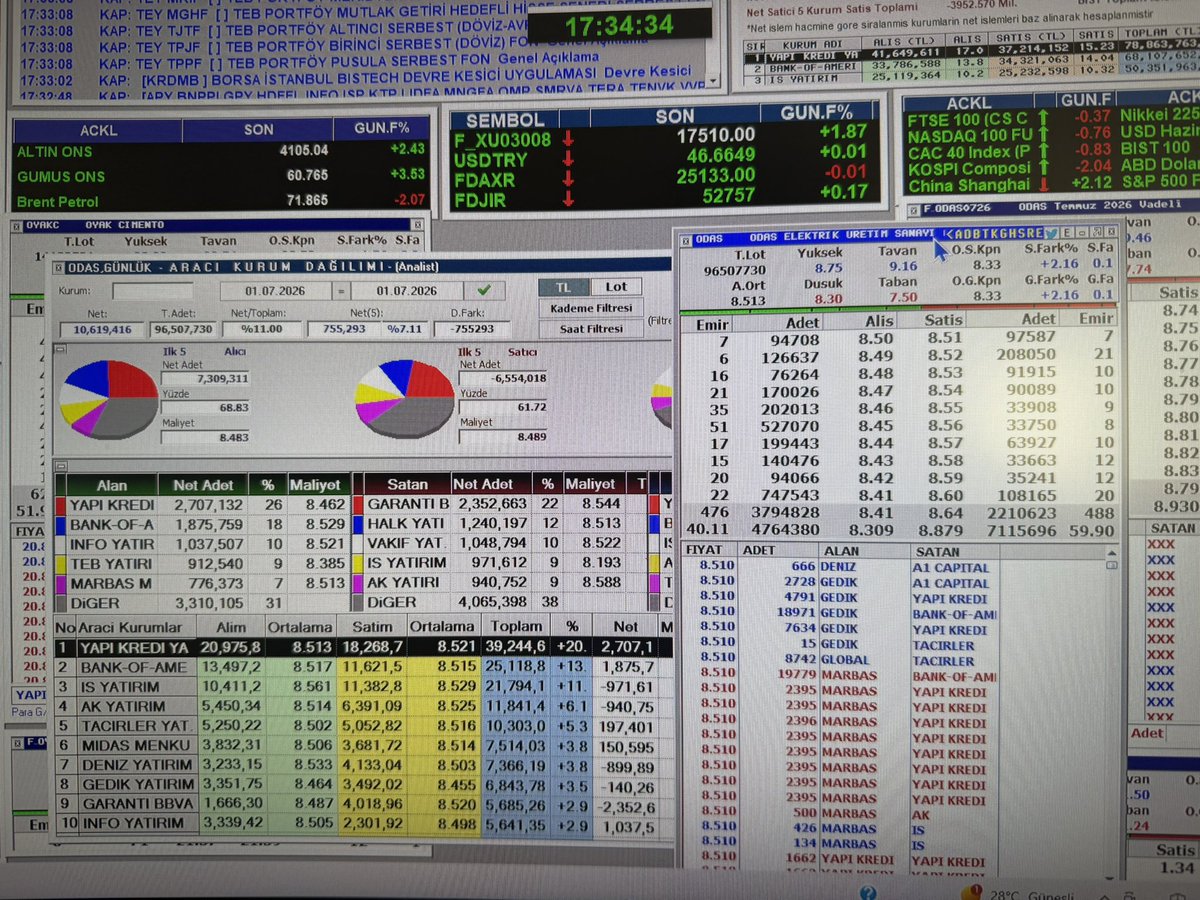Select the SEMBOL header in the futures ticker window
The height and width of the screenshot is (900, 1200).
coord(506,119)
